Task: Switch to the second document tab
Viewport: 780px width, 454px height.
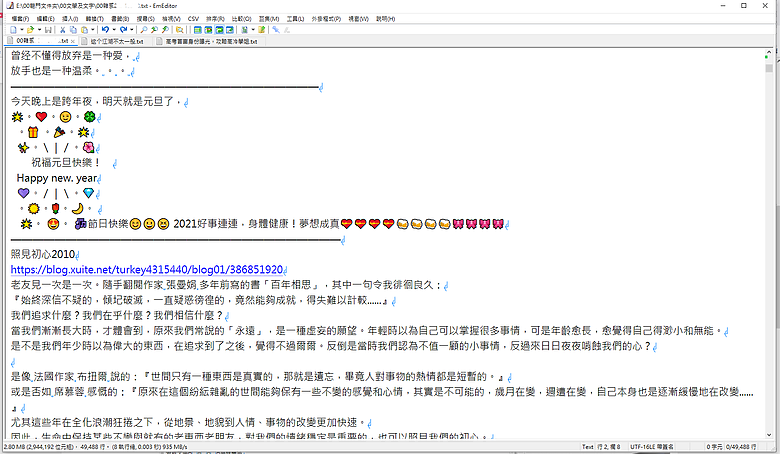Action: point(113,41)
